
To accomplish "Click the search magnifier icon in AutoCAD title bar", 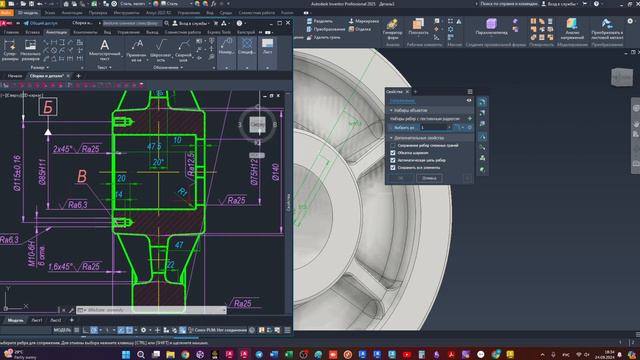I will click(167, 23).
